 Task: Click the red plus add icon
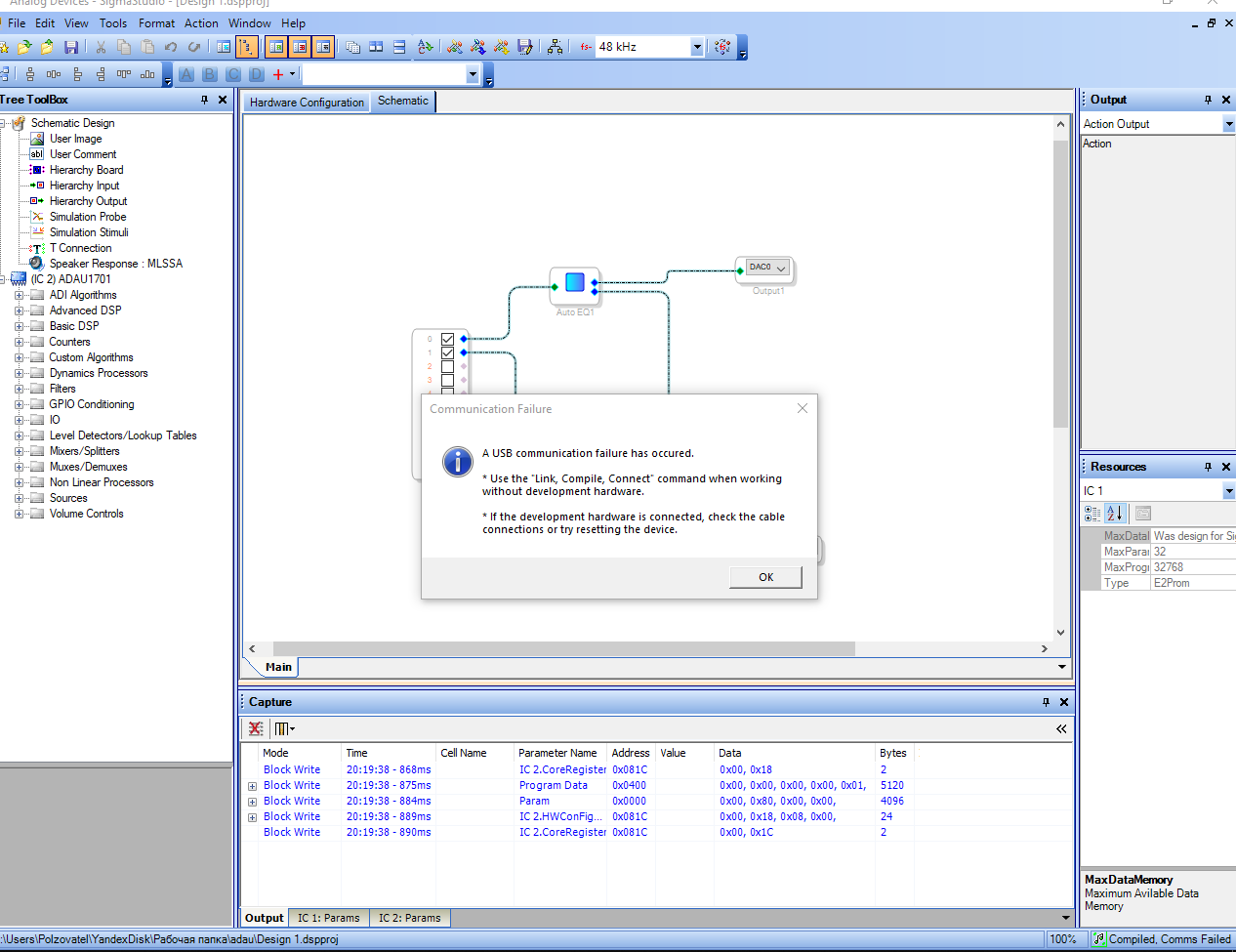(x=278, y=74)
